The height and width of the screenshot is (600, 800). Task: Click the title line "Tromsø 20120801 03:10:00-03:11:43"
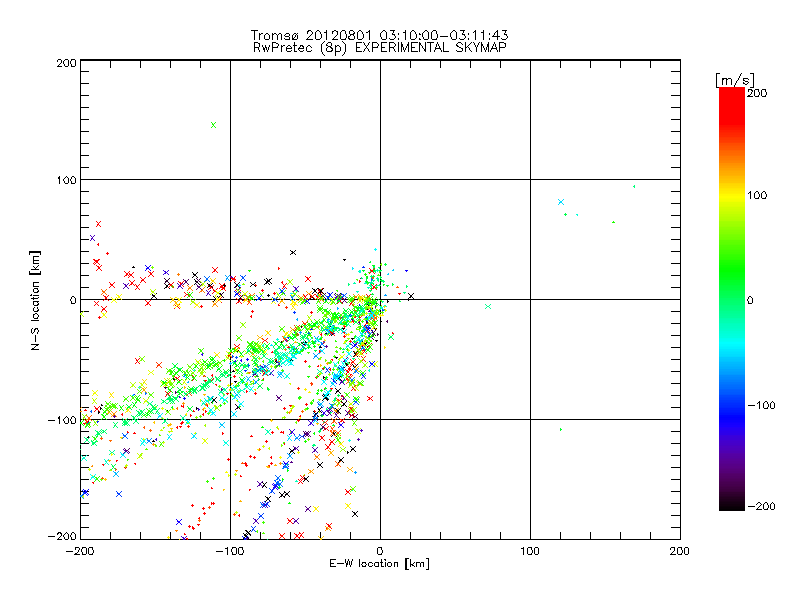pyautogui.click(x=380, y=35)
